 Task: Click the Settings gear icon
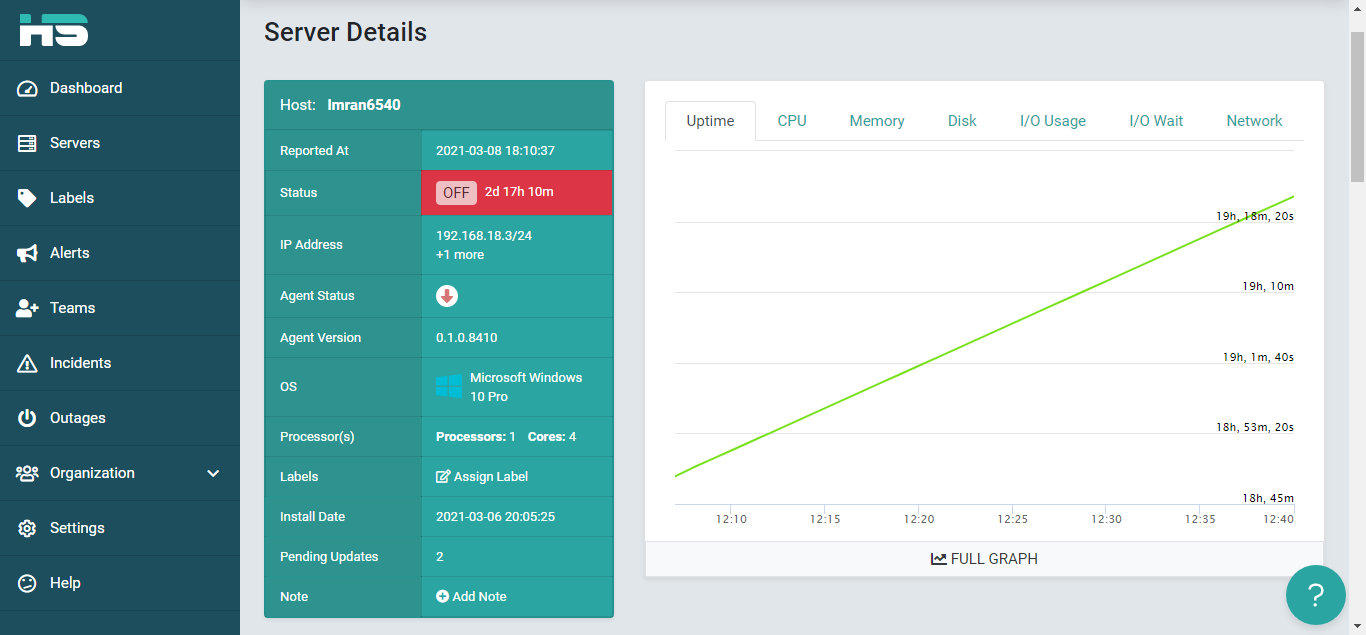click(x=27, y=528)
